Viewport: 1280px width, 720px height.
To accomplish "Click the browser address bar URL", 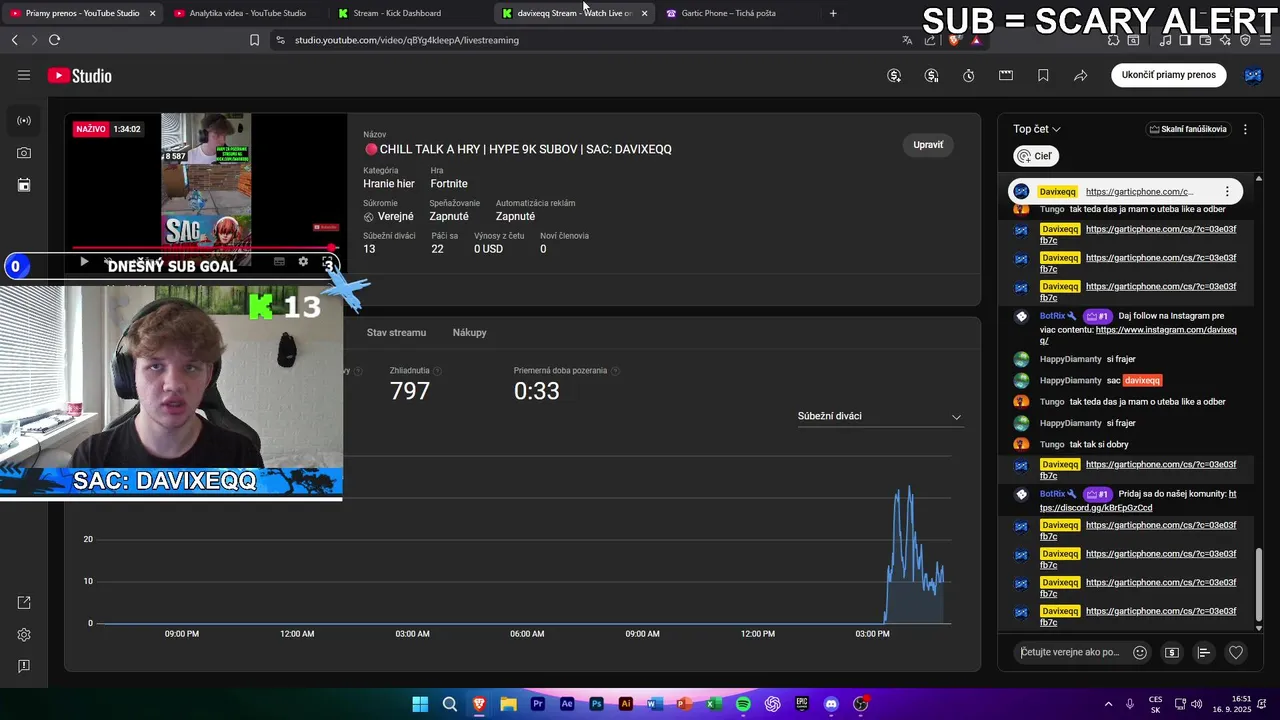I will 407,40.
